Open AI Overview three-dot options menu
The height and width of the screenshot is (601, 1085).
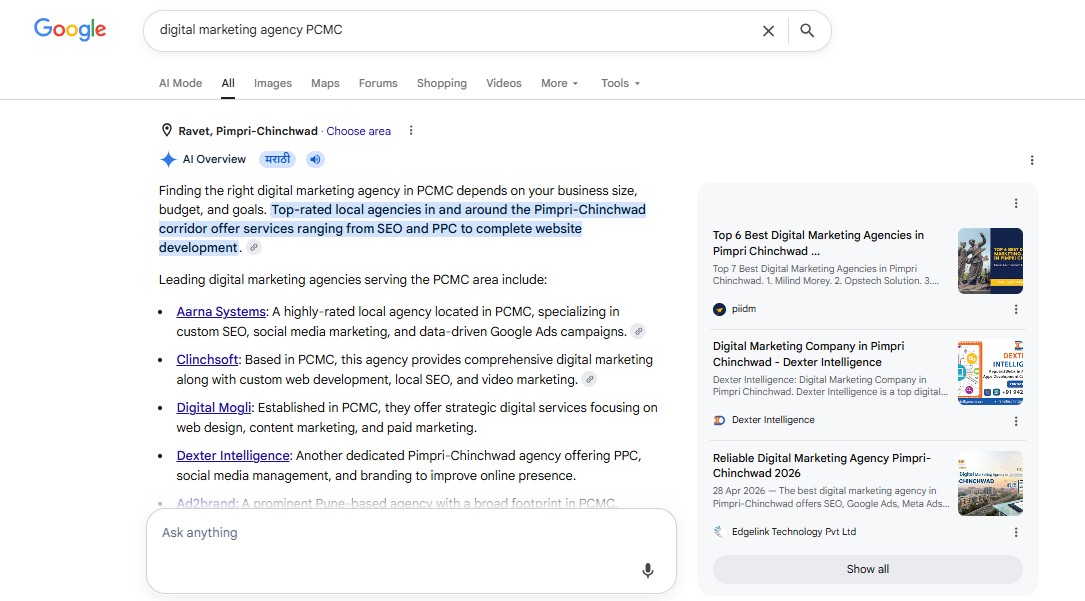pos(1032,160)
